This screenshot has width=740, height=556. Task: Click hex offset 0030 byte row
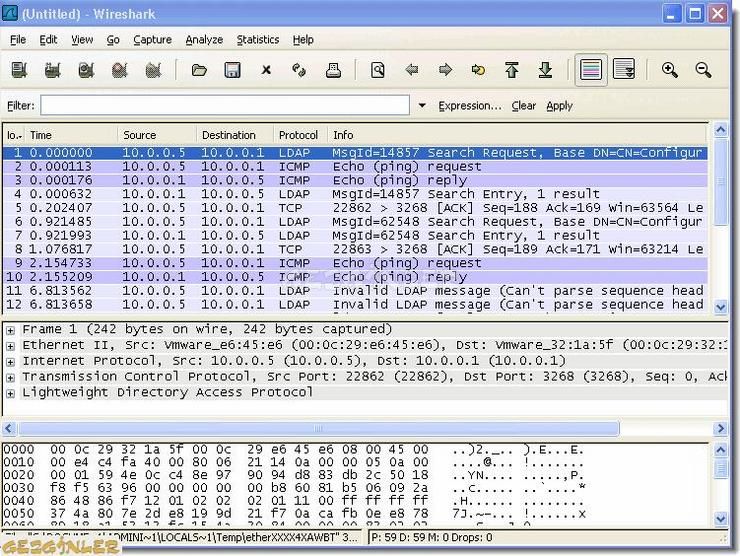coord(294,488)
